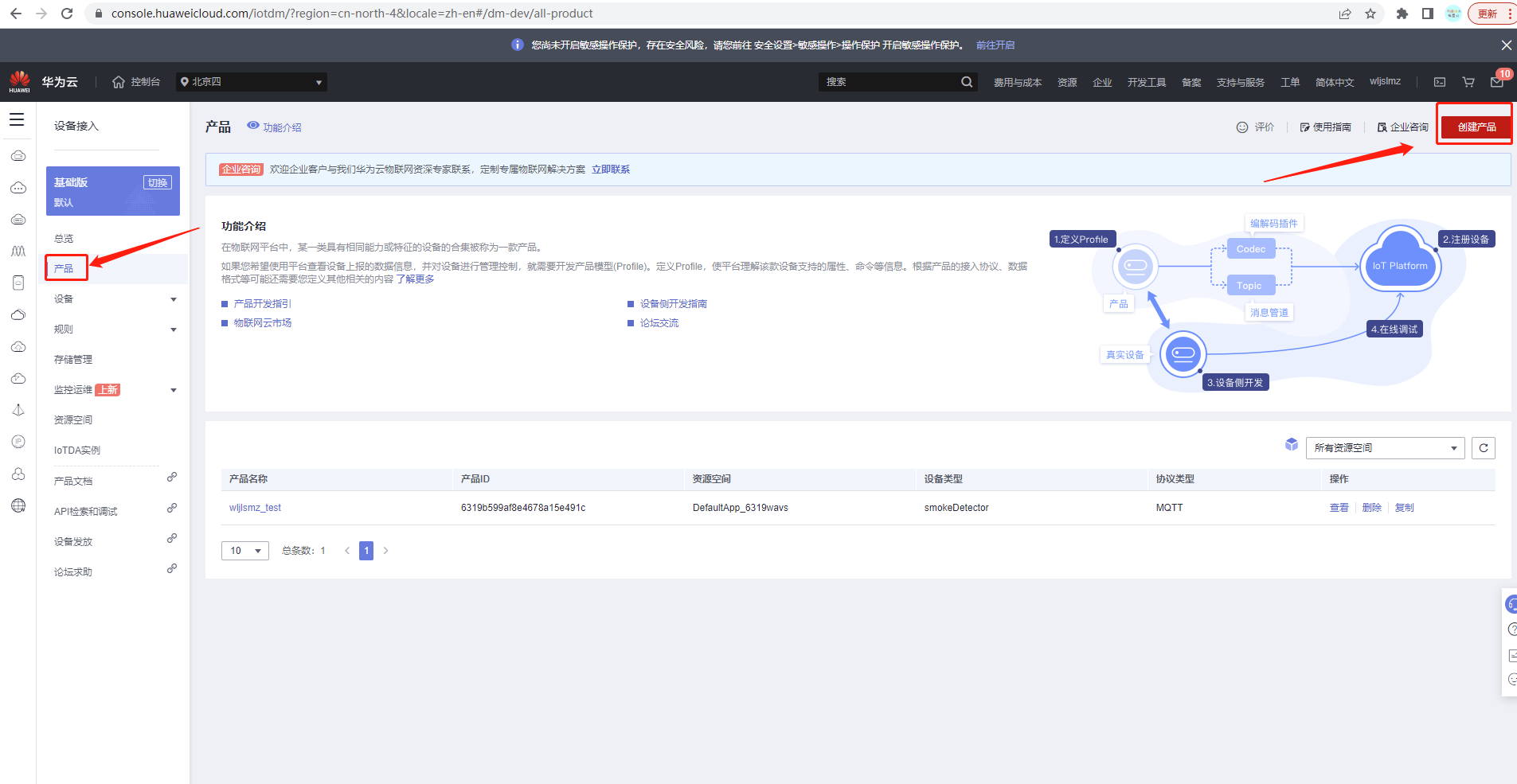Expand the 设备 menu section

tap(174, 300)
